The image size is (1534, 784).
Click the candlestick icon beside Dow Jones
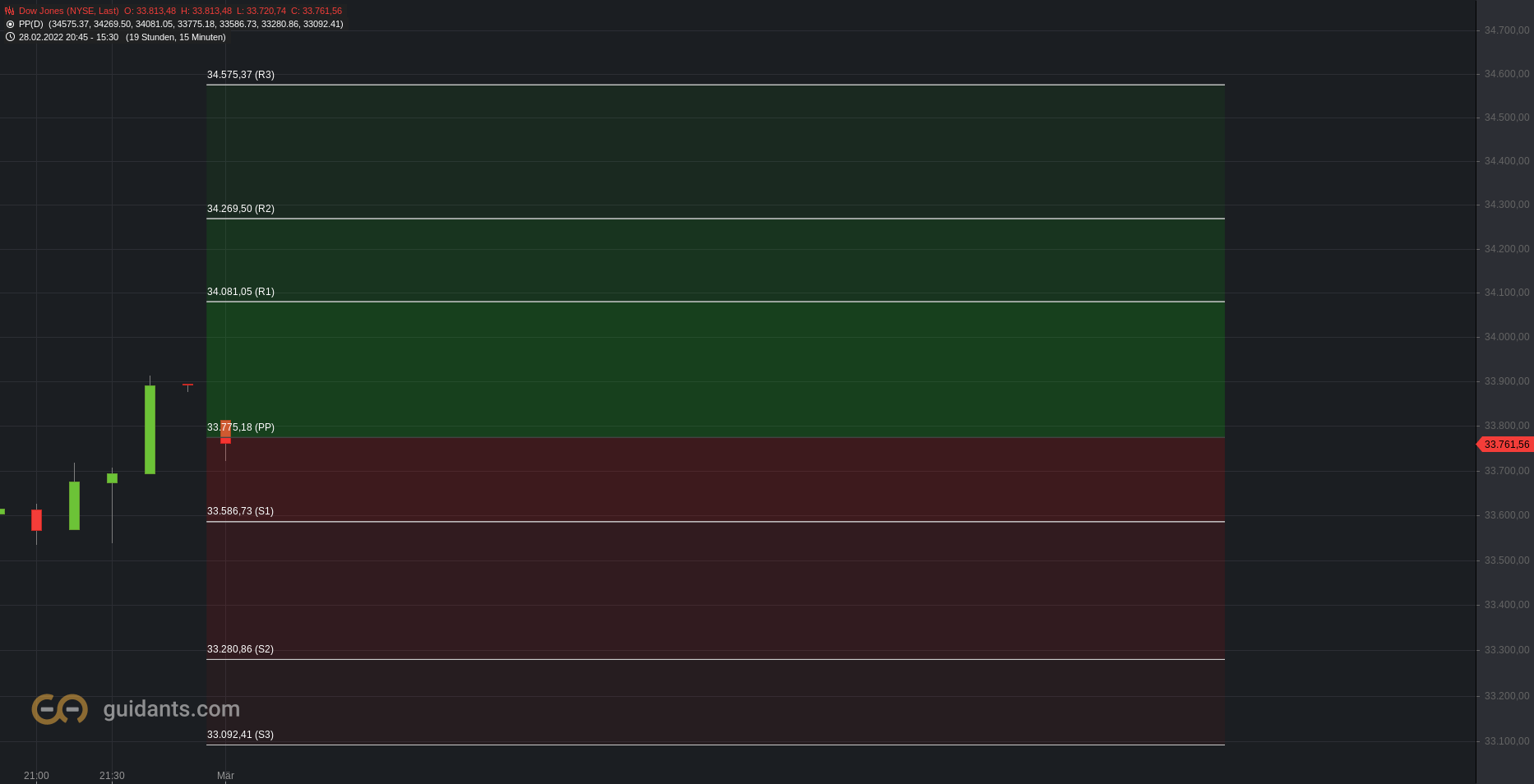(10, 11)
